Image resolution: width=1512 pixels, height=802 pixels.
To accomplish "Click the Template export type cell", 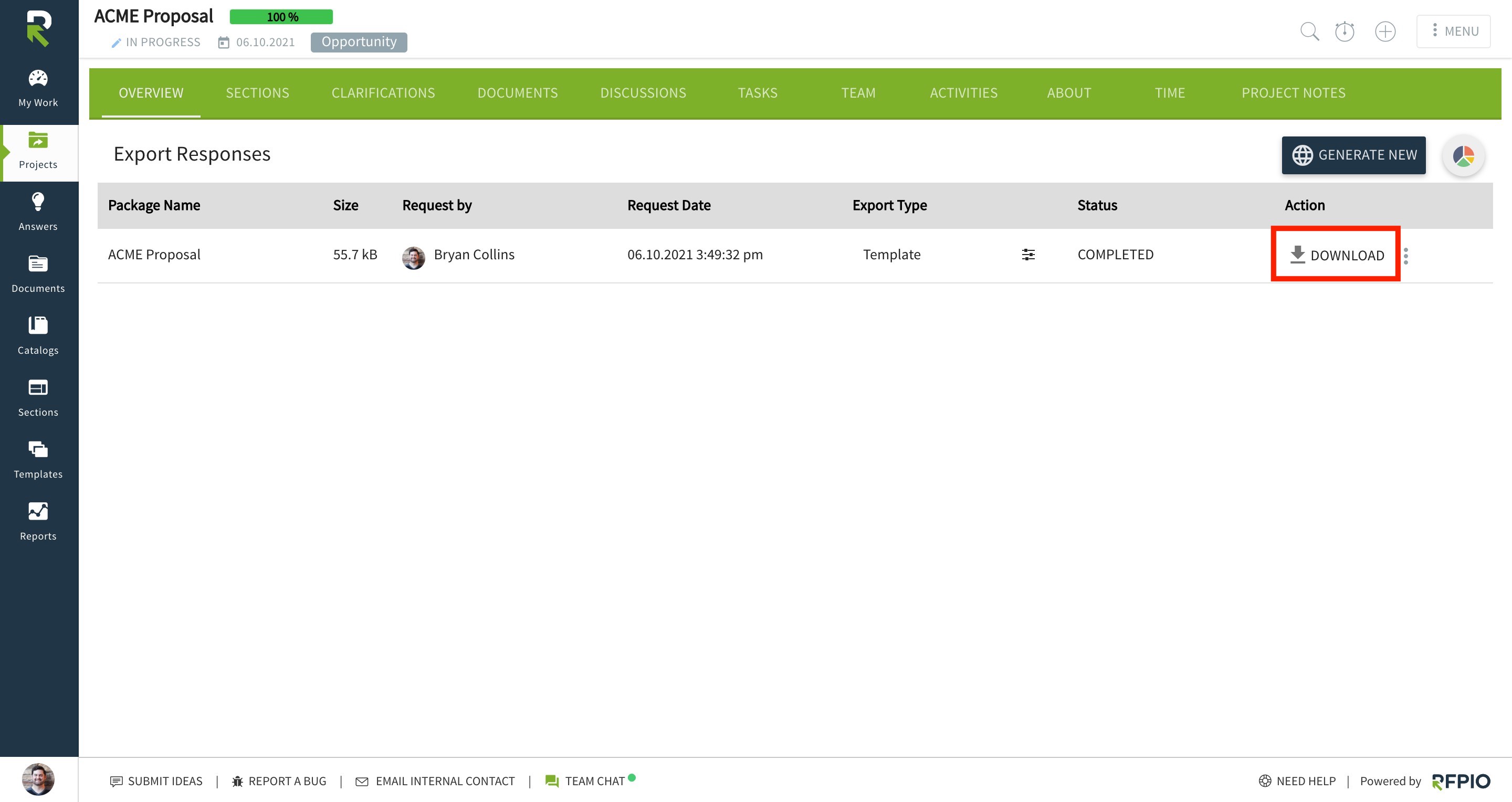I will click(x=891, y=254).
